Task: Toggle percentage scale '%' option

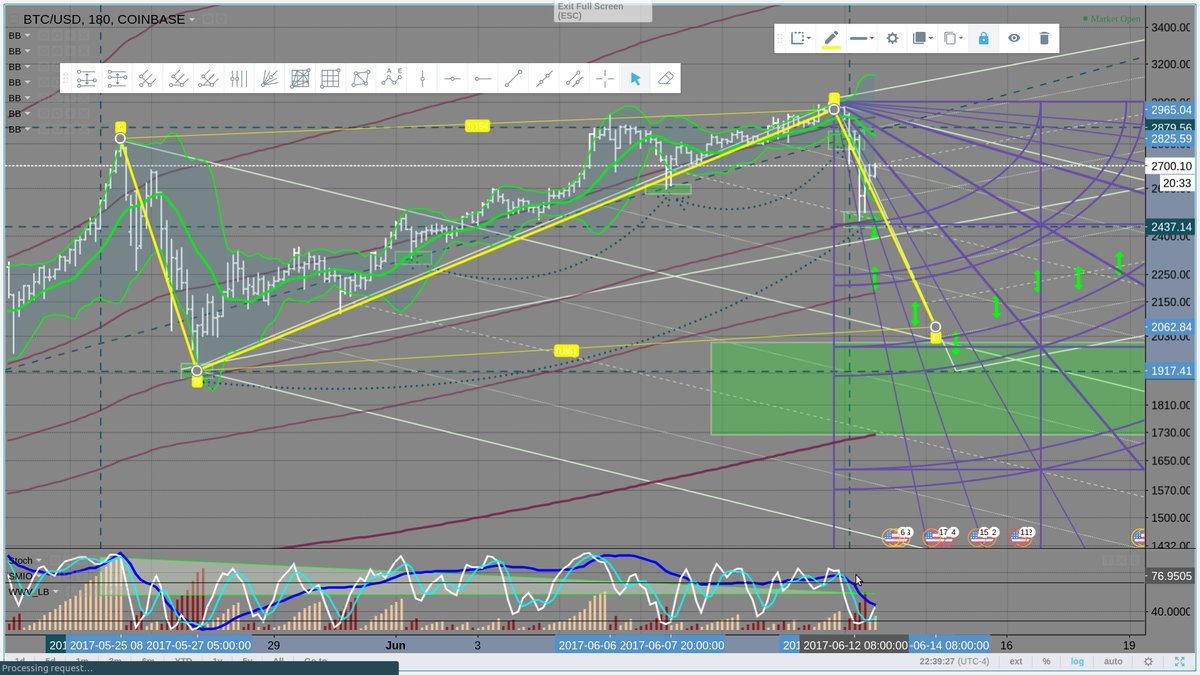Action: point(1046,661)
